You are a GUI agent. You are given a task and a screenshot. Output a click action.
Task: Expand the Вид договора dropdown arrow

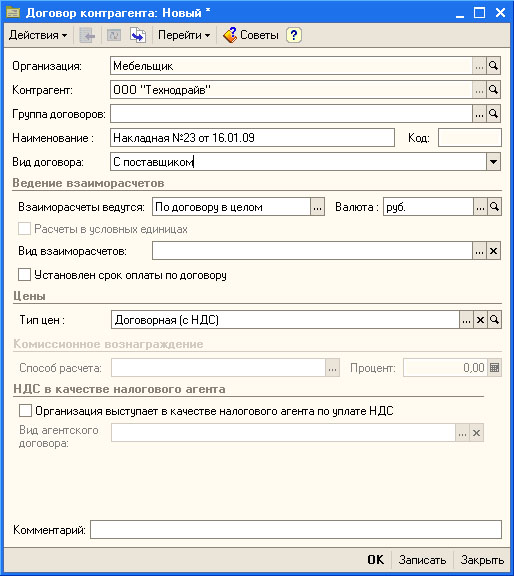493,162
